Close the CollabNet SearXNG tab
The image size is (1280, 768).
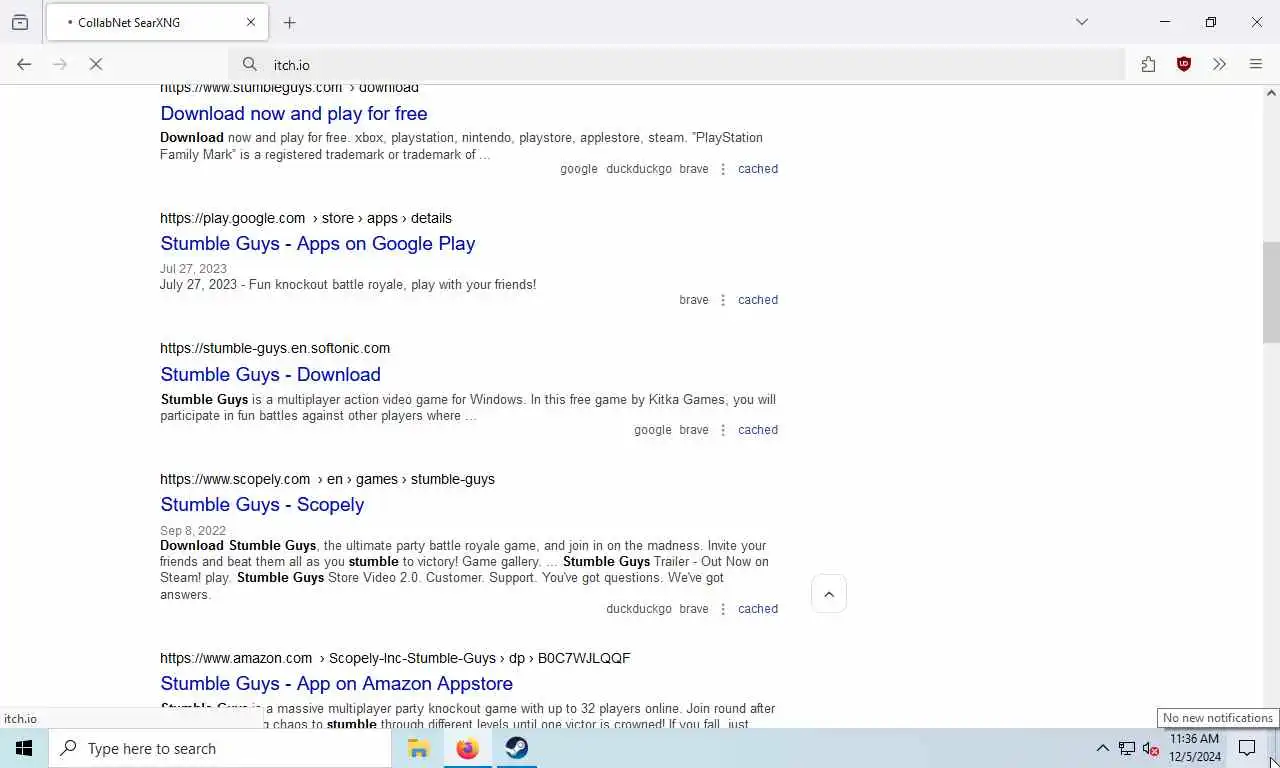251,22
